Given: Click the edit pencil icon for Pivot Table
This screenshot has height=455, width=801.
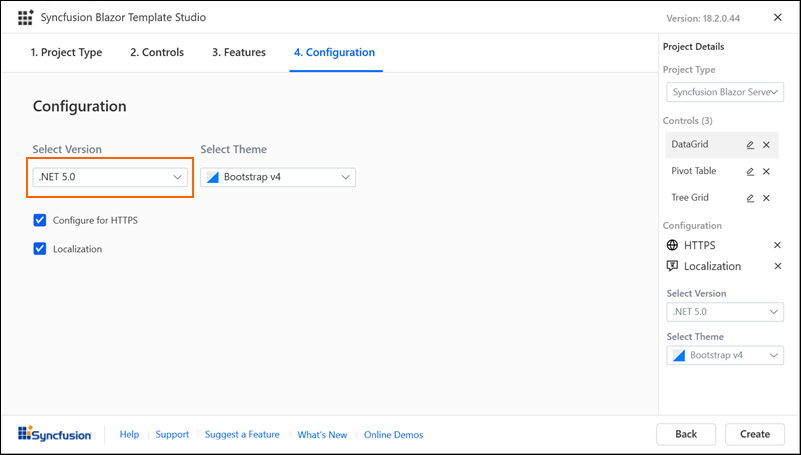Looking at the screenshot, I should [750, 172].
